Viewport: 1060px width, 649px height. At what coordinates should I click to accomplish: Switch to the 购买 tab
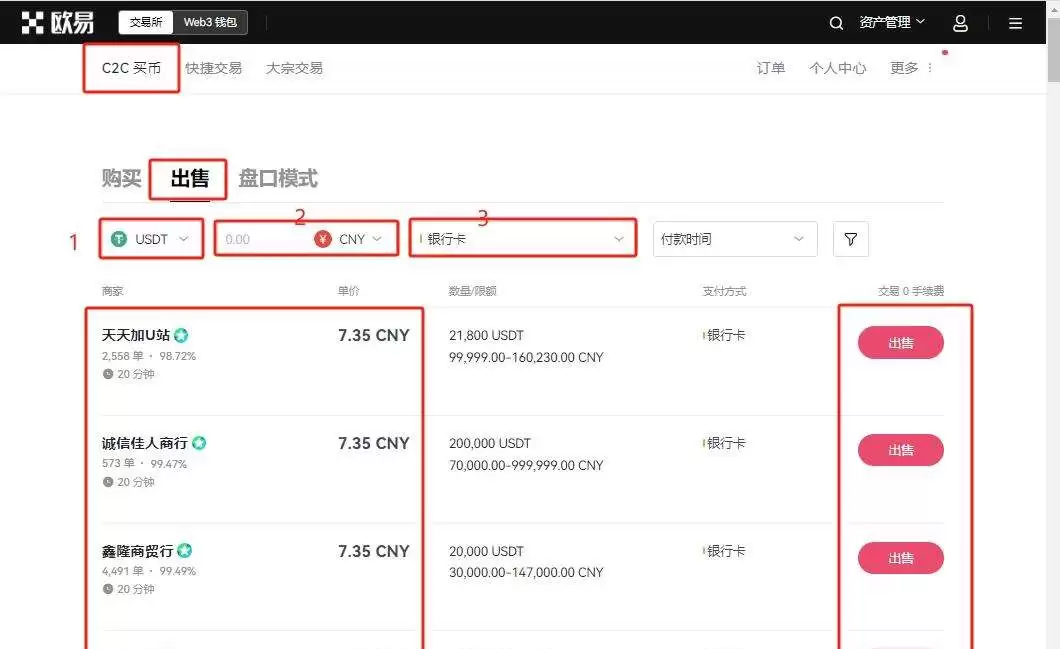(x=120, y=178)
